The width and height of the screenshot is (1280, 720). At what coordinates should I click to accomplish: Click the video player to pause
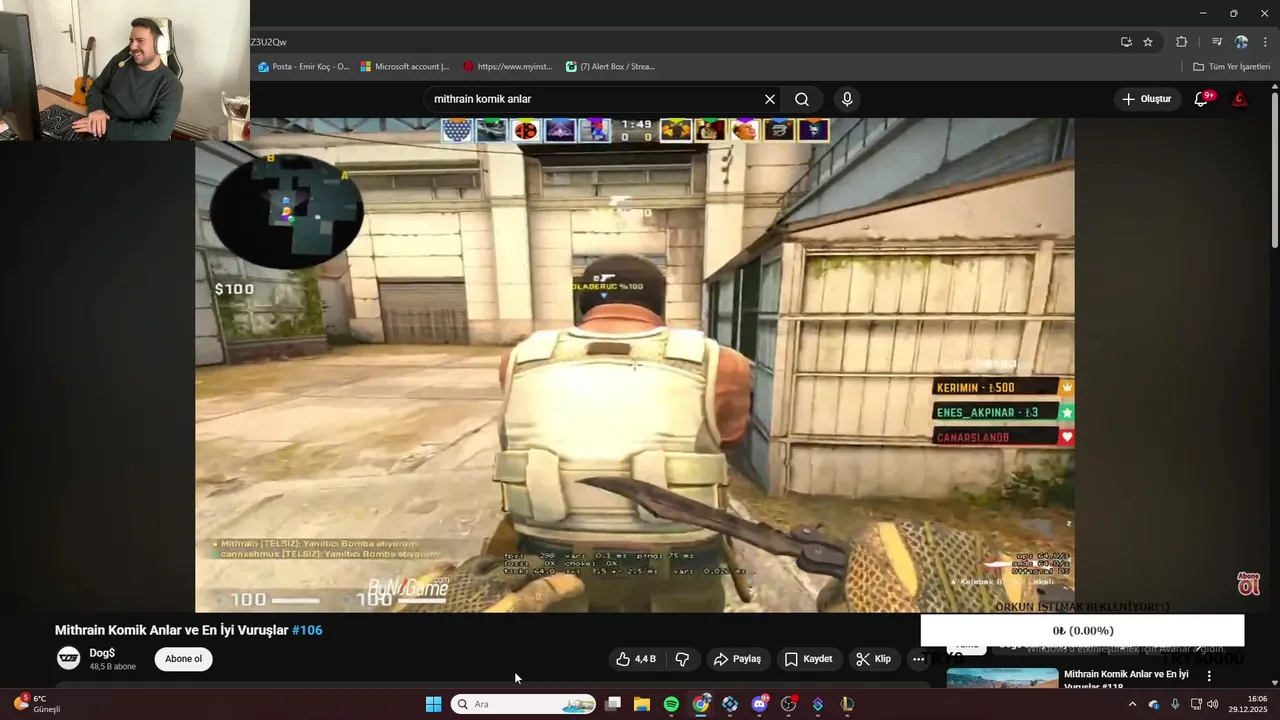tap(634, 365)
